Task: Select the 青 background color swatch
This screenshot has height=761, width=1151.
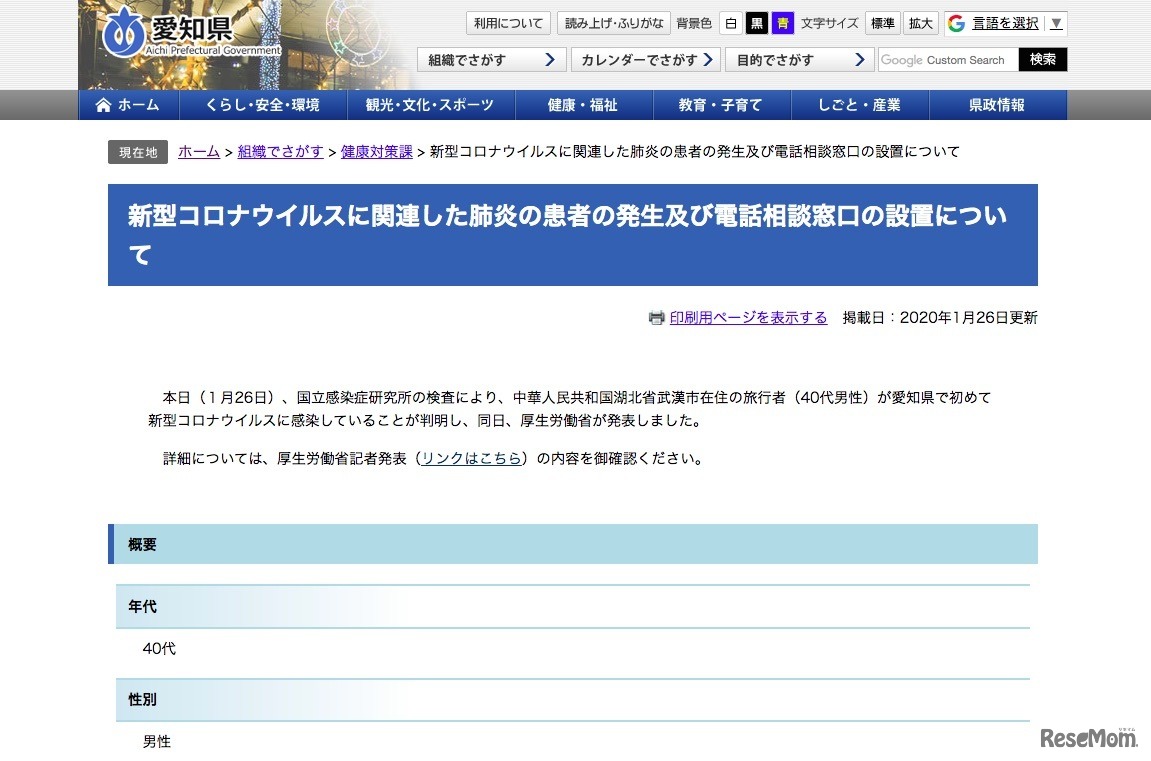Action: 781,22
